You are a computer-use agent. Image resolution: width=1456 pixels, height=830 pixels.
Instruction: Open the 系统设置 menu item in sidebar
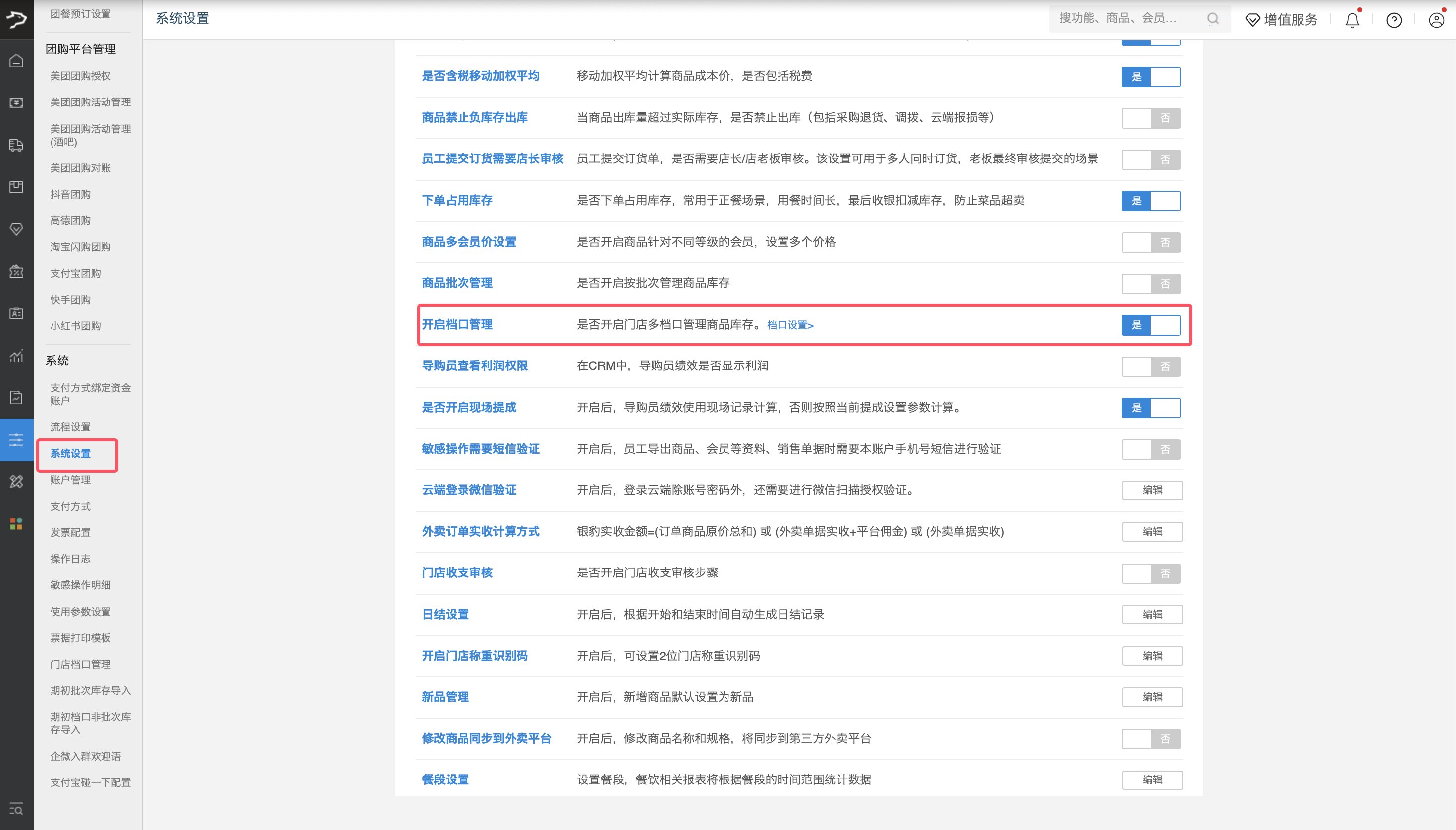pos(70,454)
